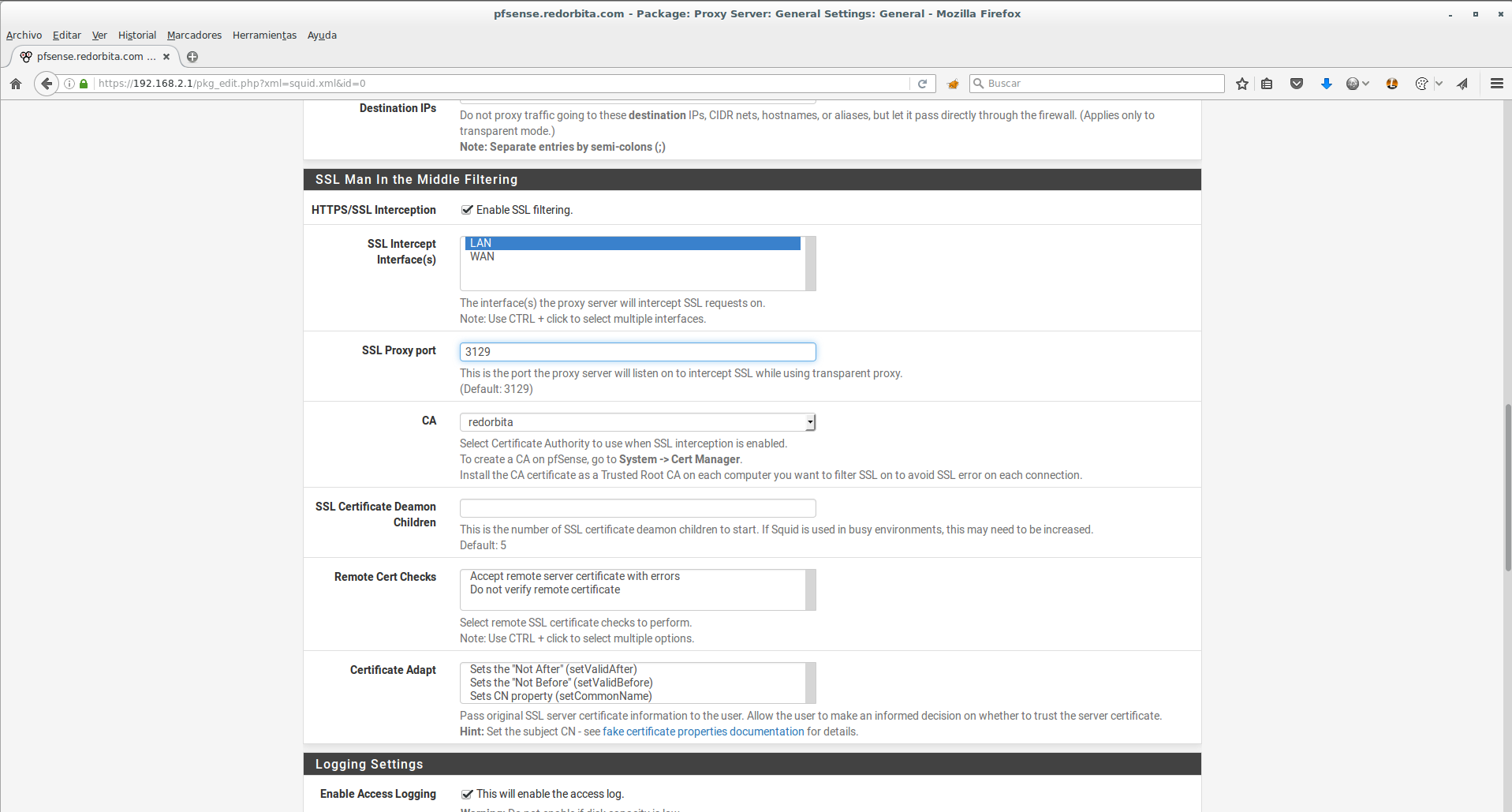Open the Herramientas menu
This screenshot has width=1512, height=812.
(264, 35)
